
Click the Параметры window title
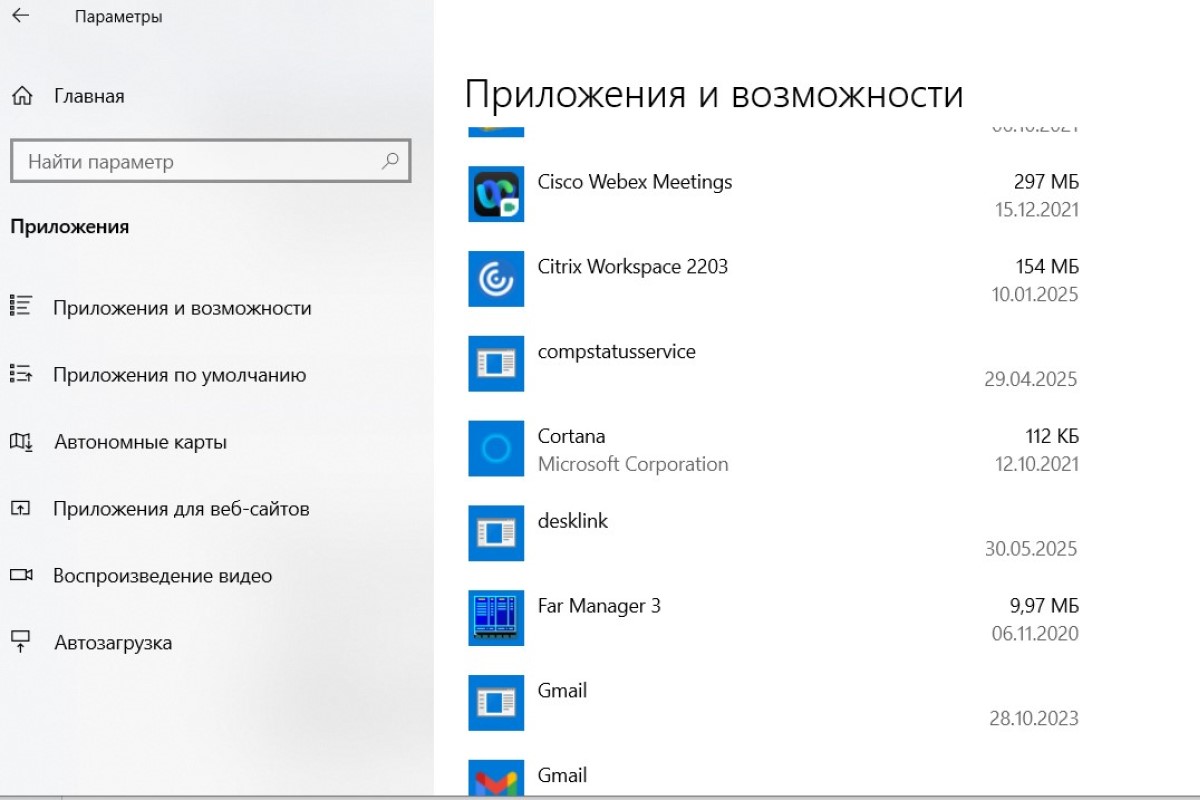tap(118, 17)
